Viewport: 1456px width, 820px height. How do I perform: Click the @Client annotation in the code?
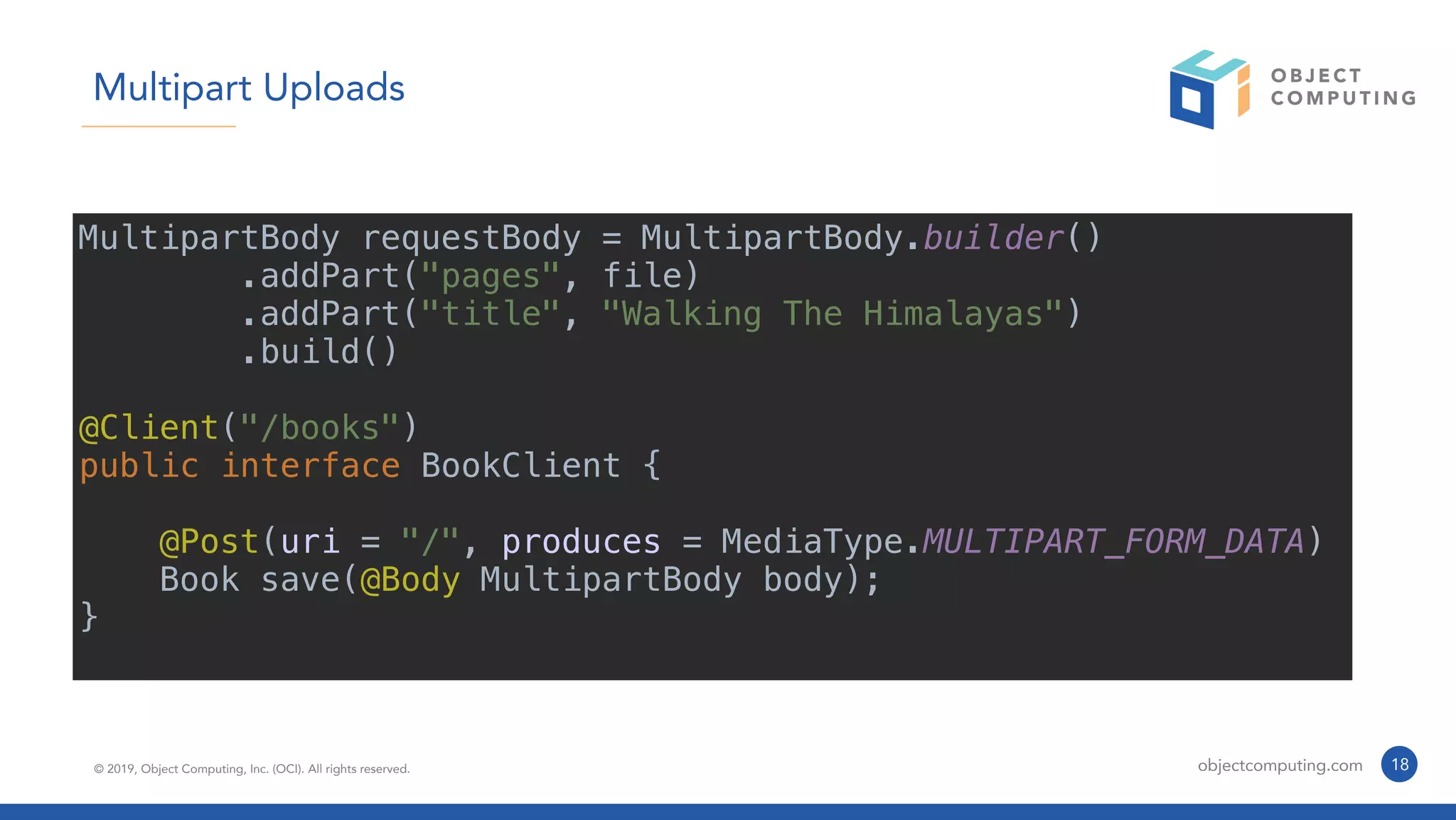148,428
